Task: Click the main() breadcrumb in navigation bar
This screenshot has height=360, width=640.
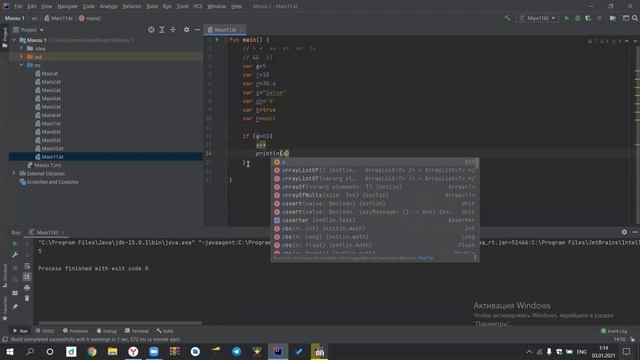Action: [90, 18]
